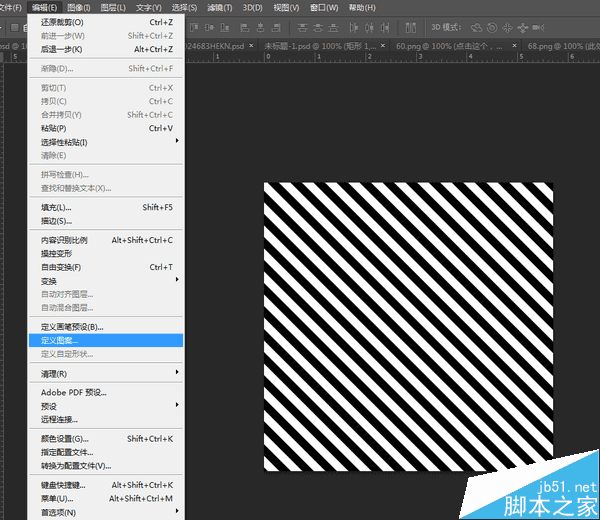Click 自由变换 (Free Transform) command

click(61, 267)
